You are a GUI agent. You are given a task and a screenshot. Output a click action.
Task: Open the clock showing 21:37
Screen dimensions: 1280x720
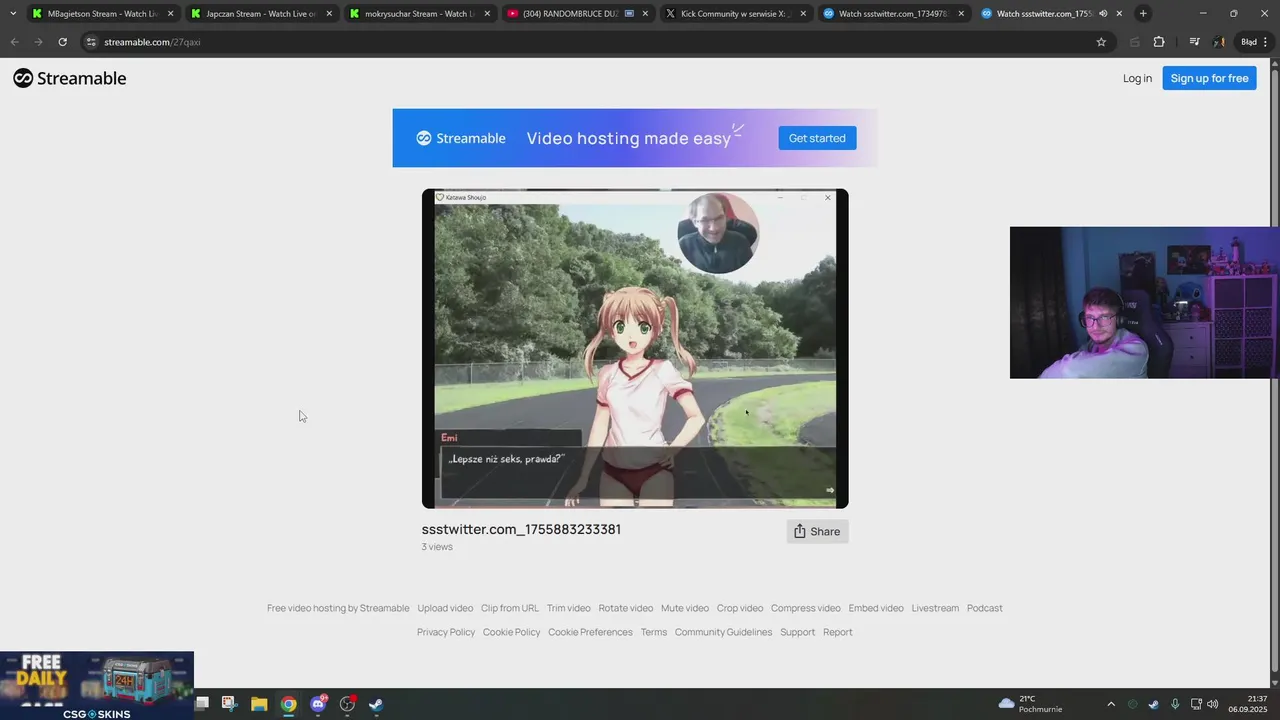(x=1249, y=704)
